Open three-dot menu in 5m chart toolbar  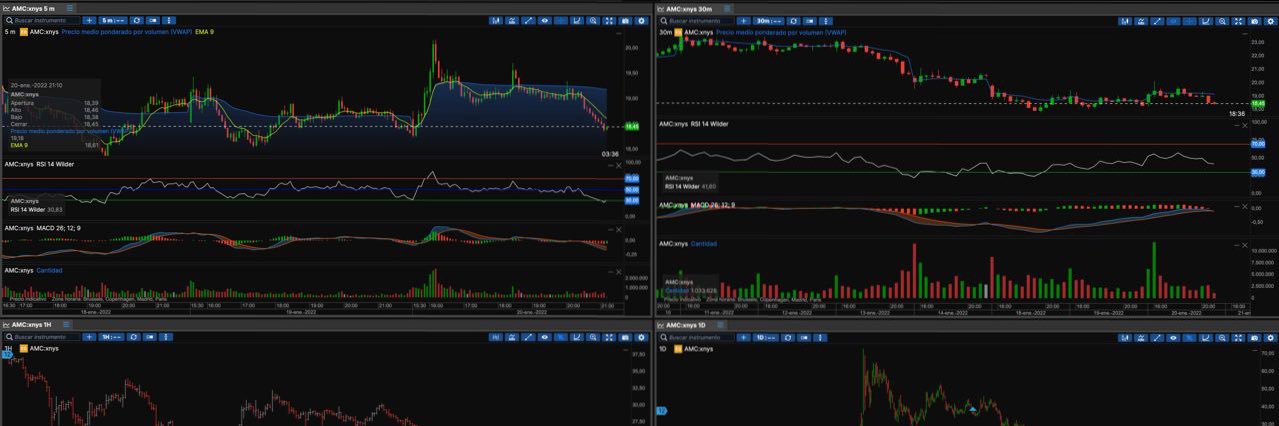(x=169, y=20)
